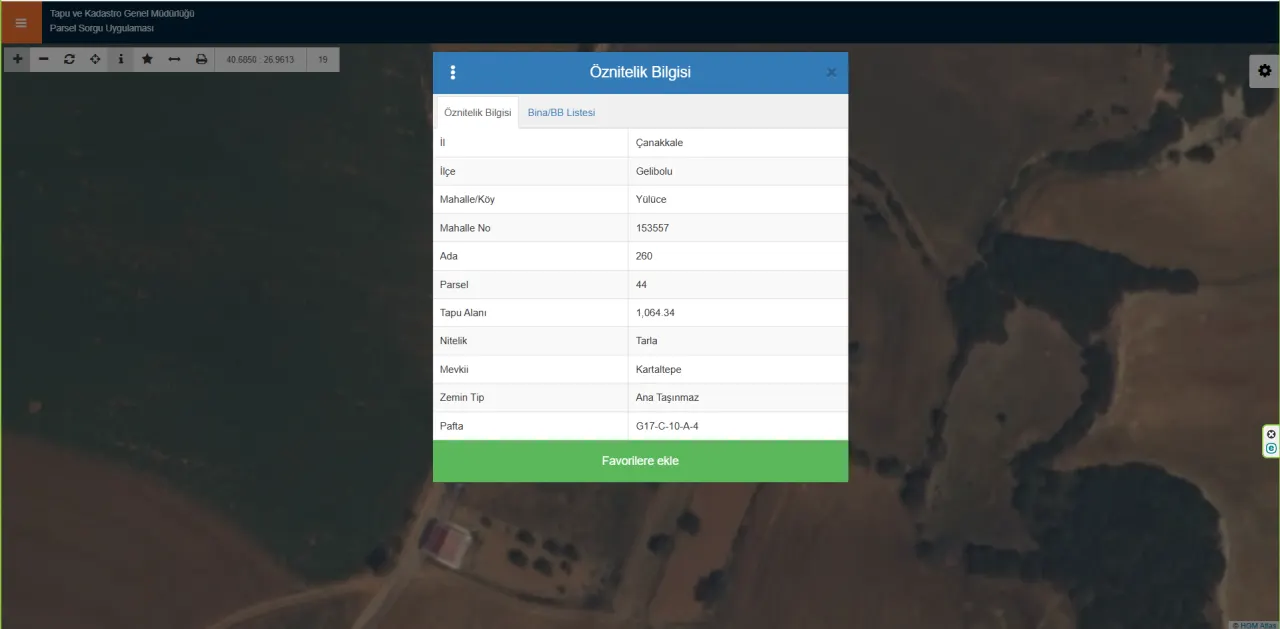Screen dimensions: 1280x629
Task: Click the Parsel value 44
Action: click(x=642, y=285)
